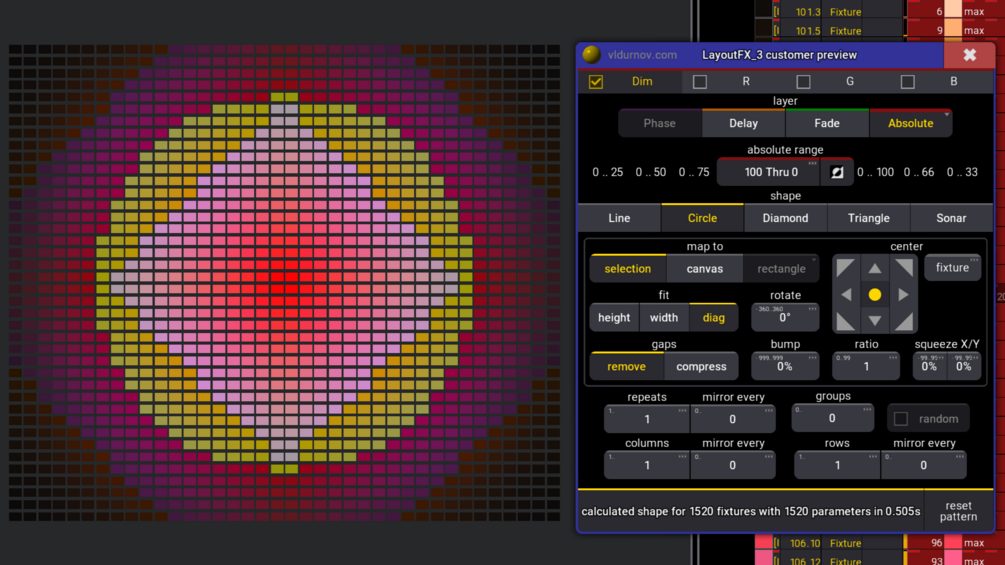1005x565 pixels.
Task: Set center to bottom-right corner arrow
Action: [x=904, y=321]
